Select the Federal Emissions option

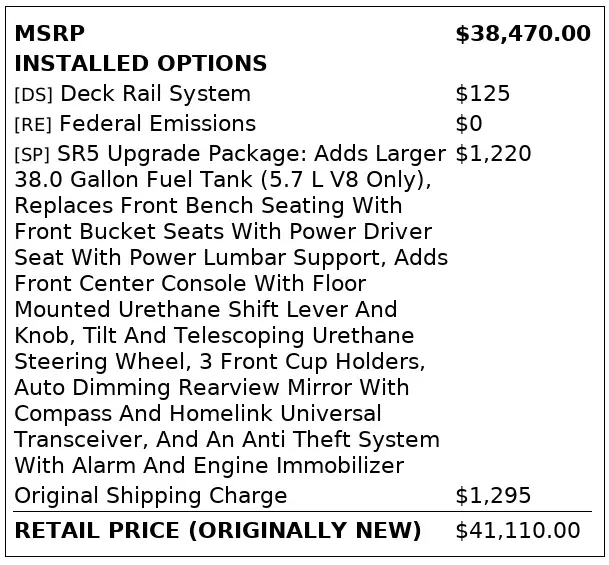[158, 123]
